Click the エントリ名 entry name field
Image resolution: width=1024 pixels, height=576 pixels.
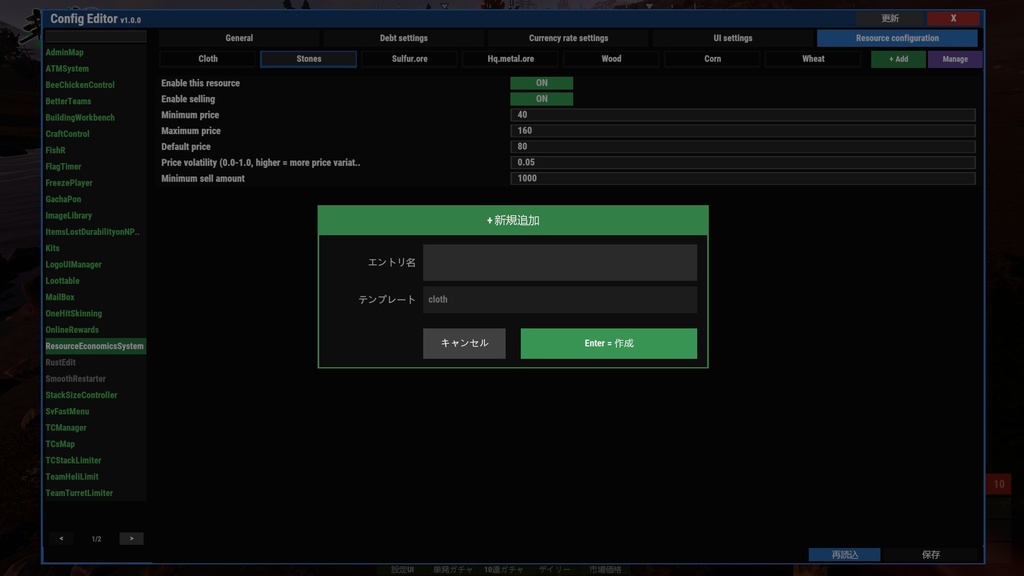(560, 262)
